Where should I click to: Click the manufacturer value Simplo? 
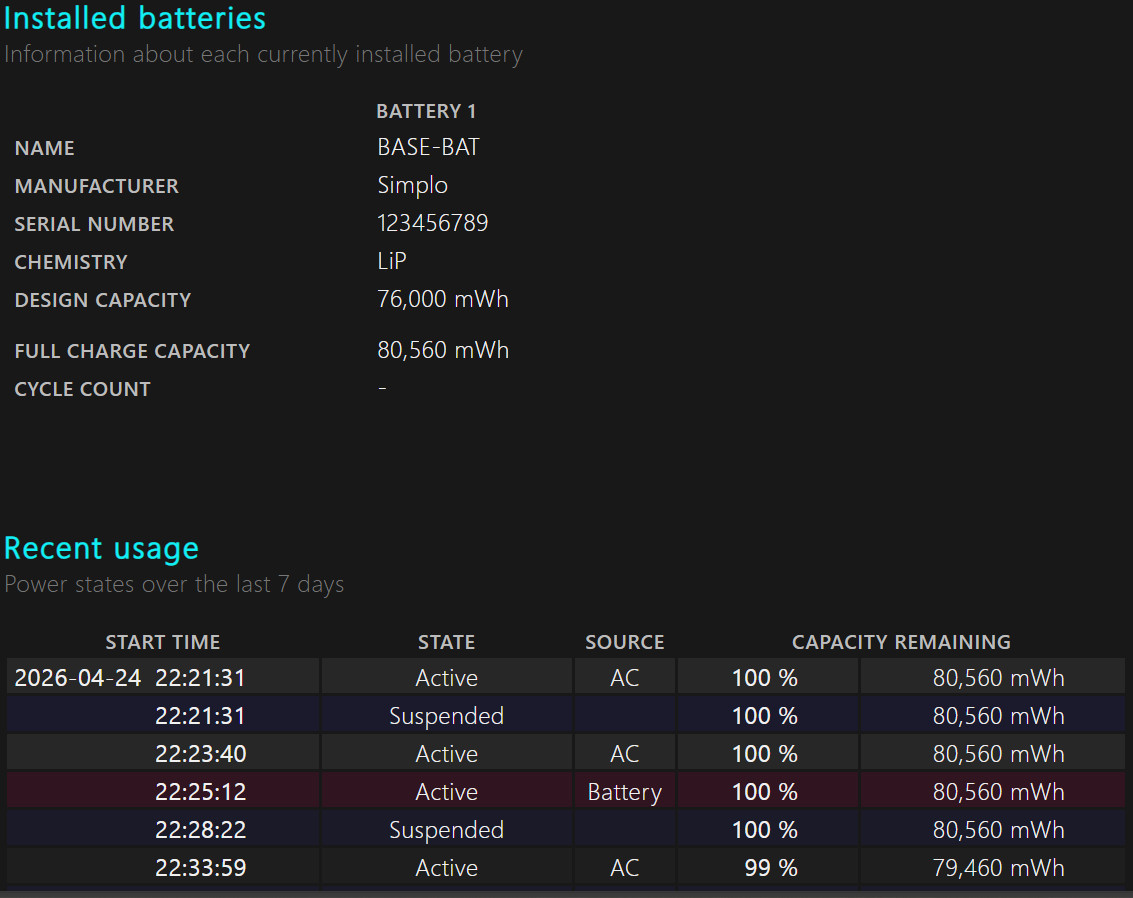tap(413, 186)
